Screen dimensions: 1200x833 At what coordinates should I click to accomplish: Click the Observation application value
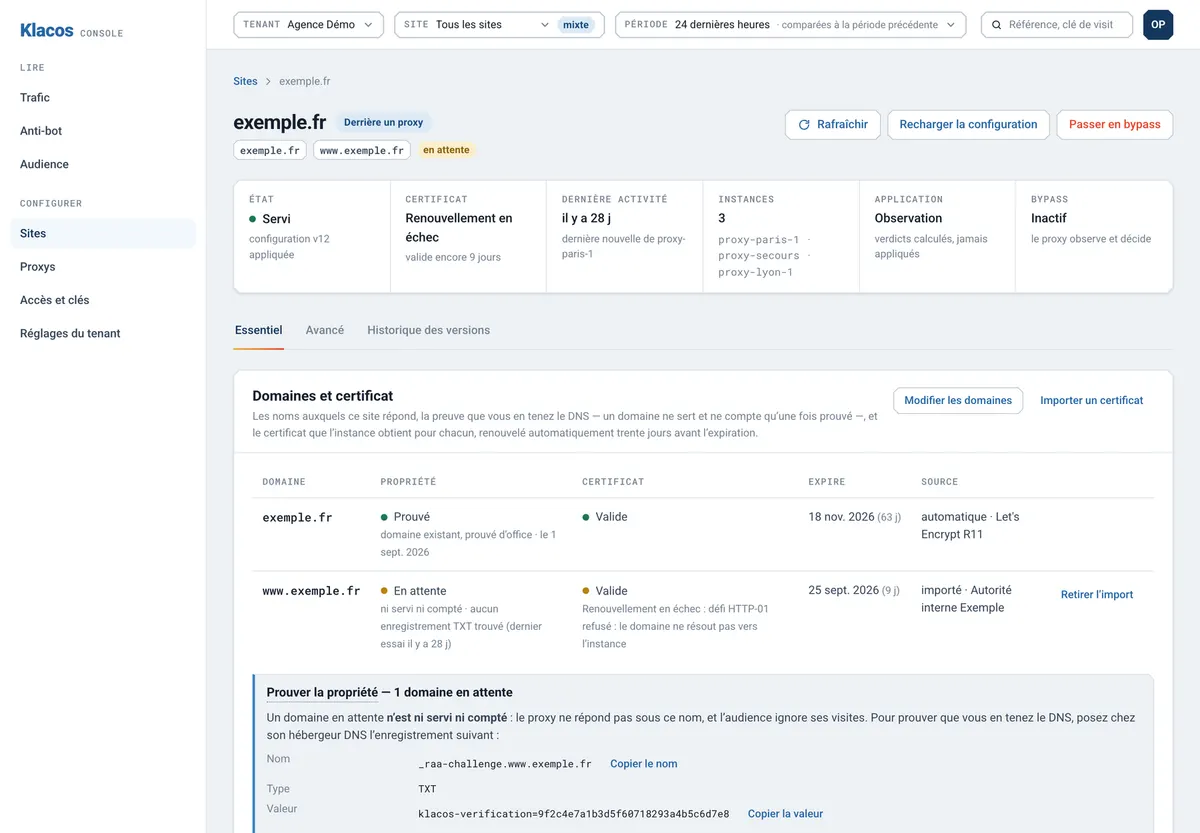point(908,218)
